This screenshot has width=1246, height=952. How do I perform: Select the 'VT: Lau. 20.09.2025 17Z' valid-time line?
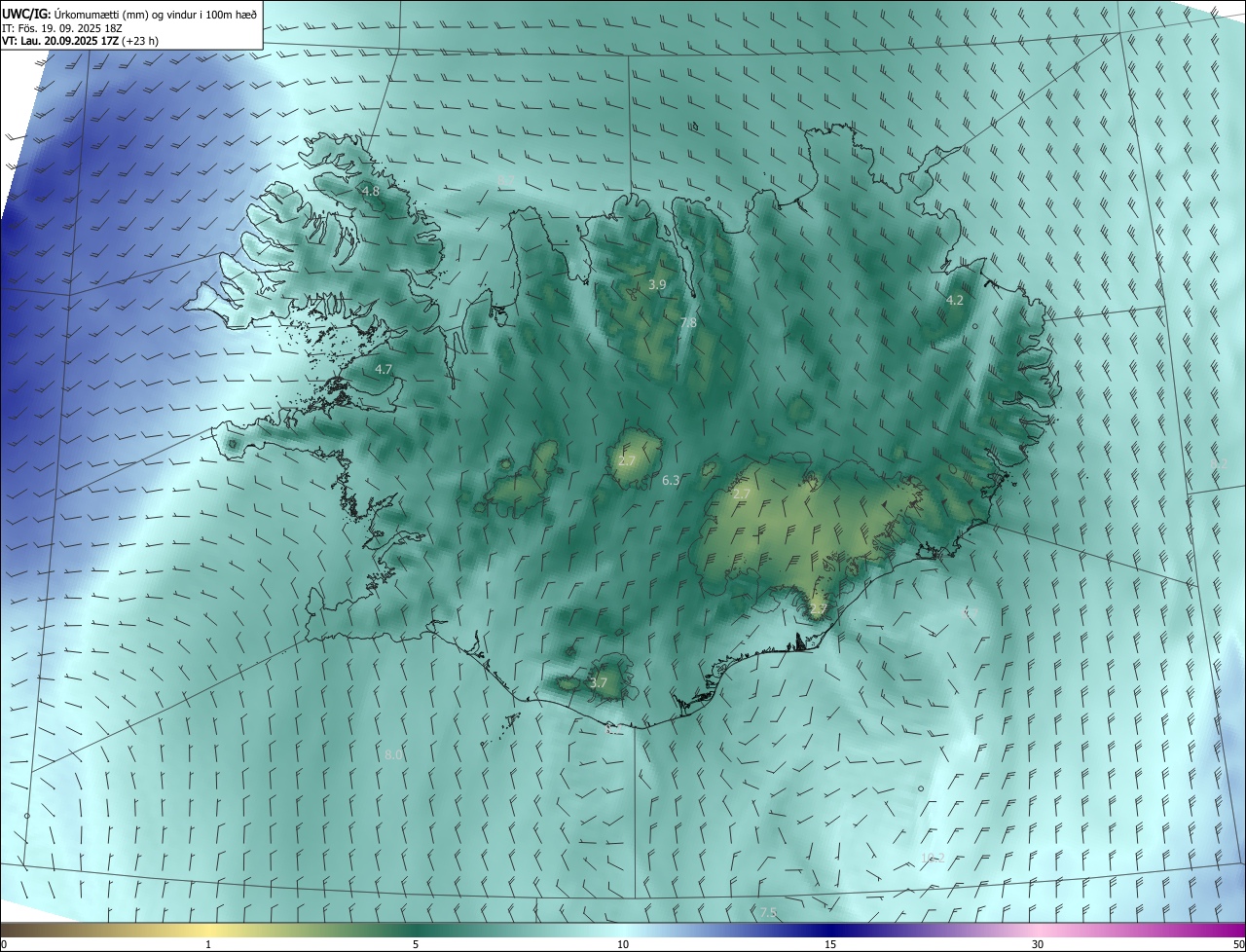60,41
